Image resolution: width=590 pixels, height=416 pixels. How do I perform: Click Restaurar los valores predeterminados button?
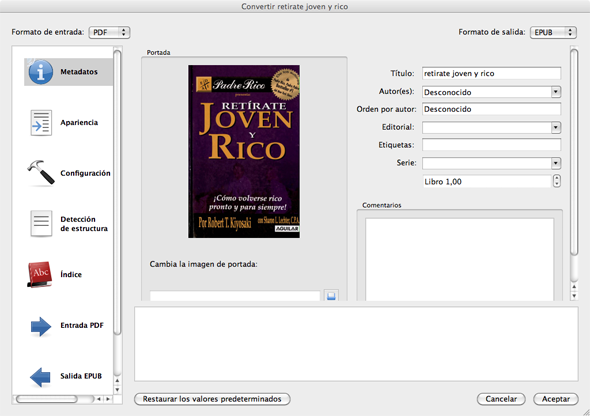[x=212, y=399]
